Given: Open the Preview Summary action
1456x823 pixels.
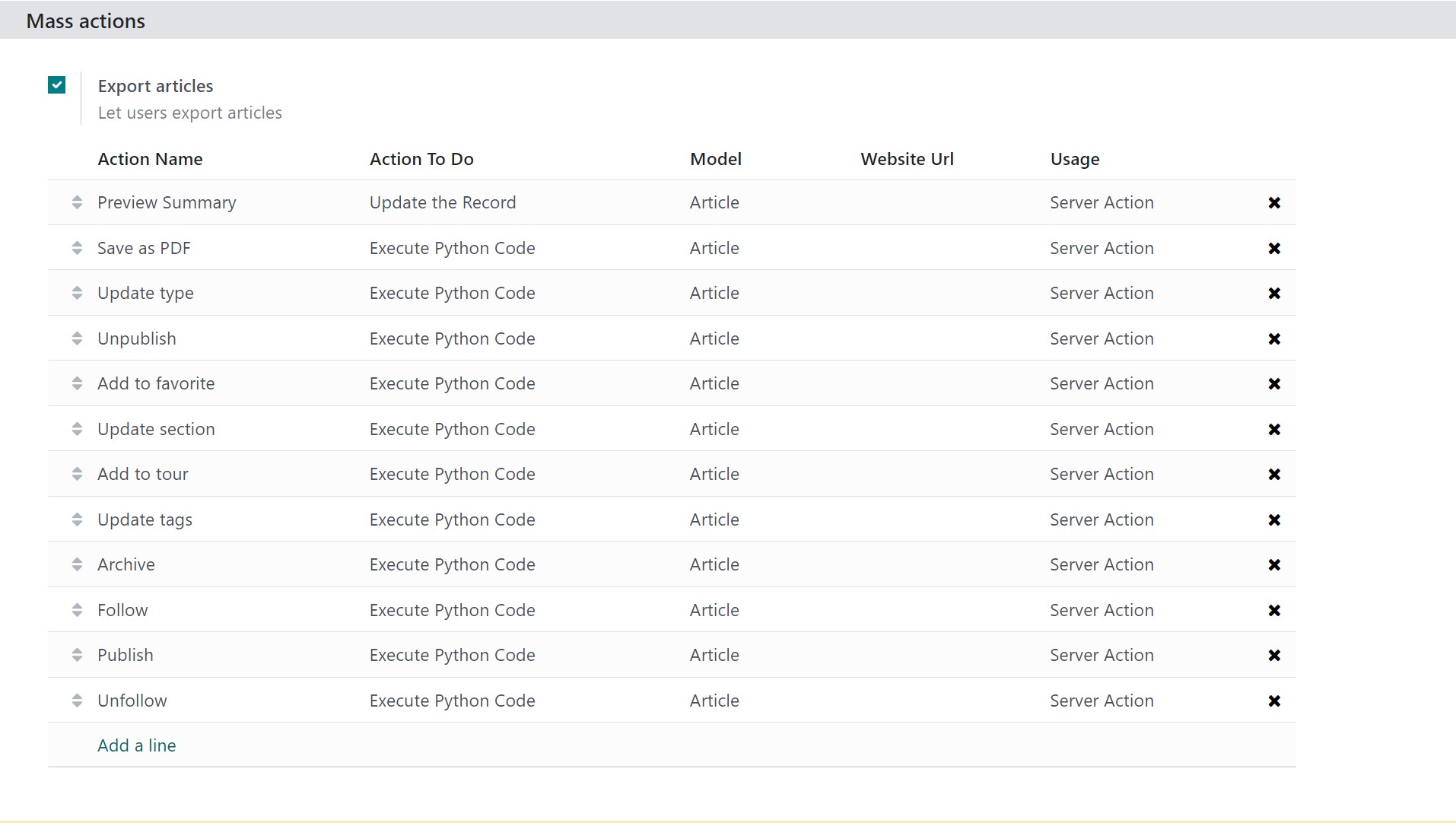Looking at the screenshot, I should click(x=167, y=202).
